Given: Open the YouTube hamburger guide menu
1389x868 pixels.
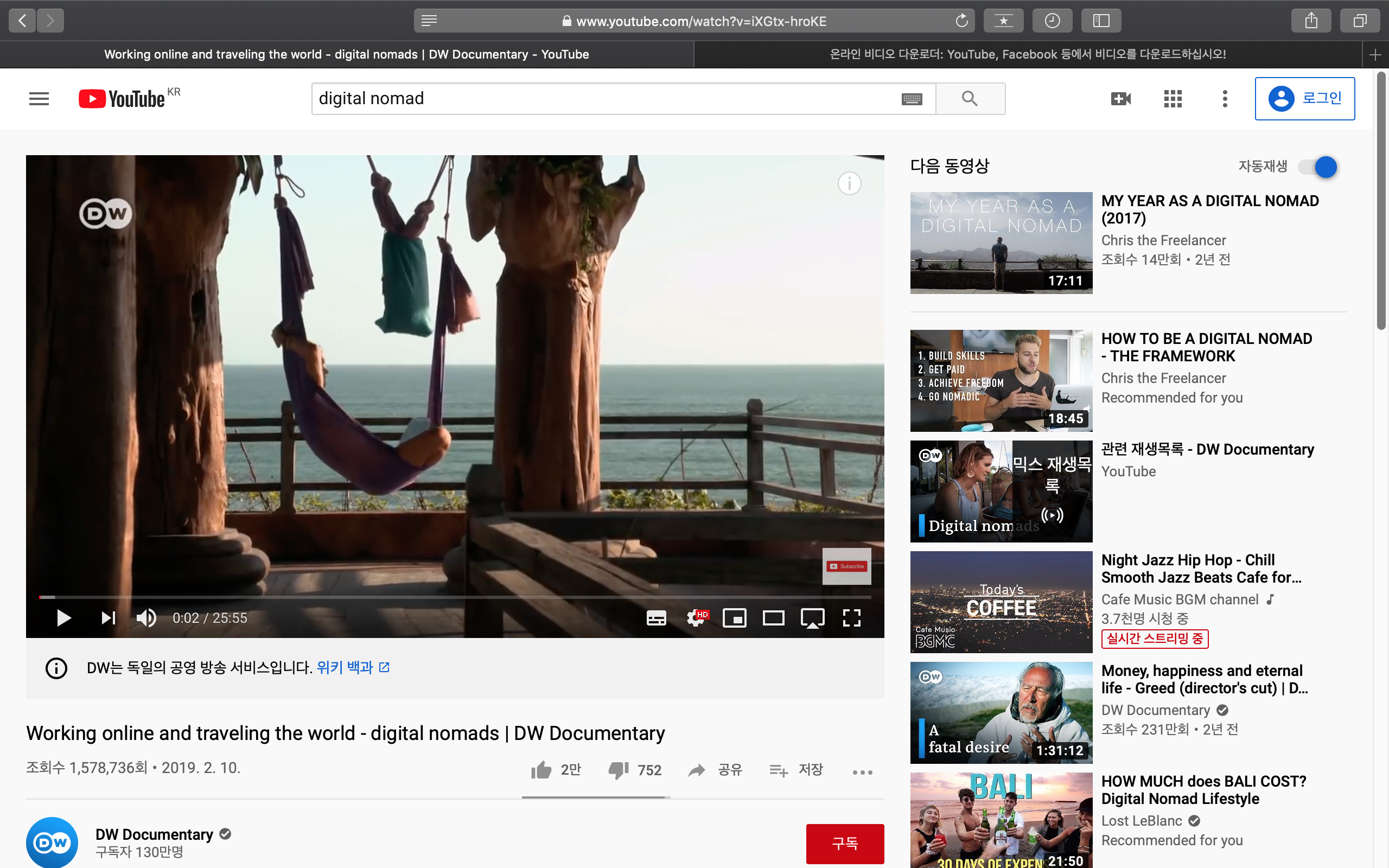Looking at the screenshot, I should click(39, 99).
